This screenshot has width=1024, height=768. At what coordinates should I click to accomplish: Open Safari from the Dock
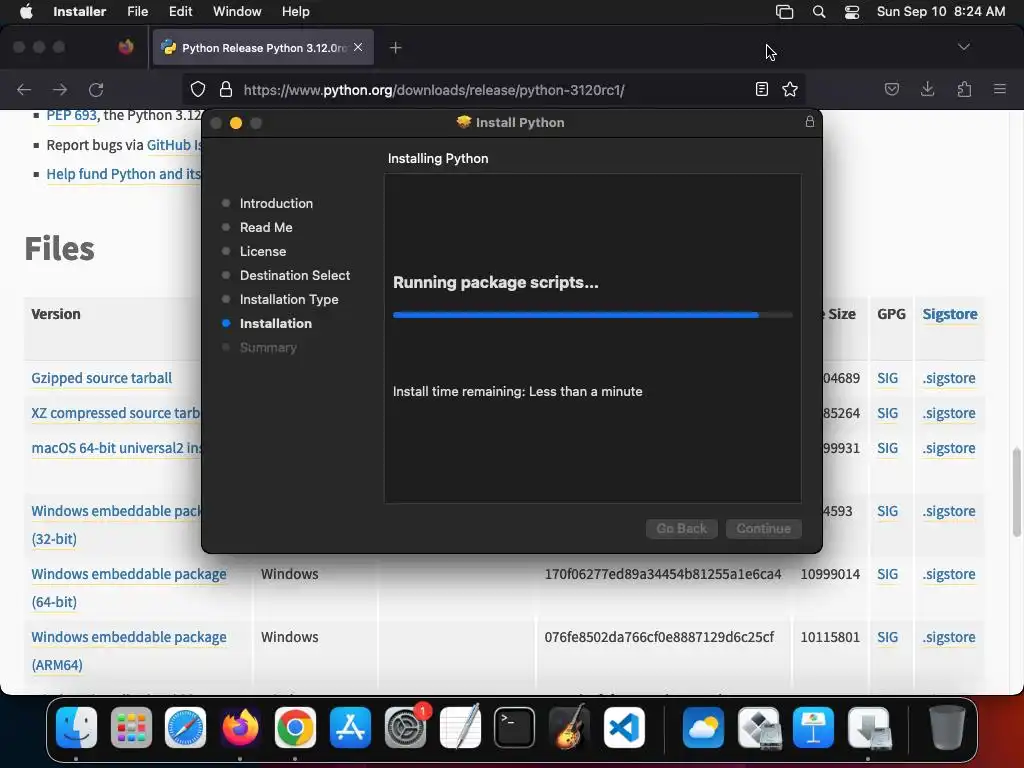[185, 727]
